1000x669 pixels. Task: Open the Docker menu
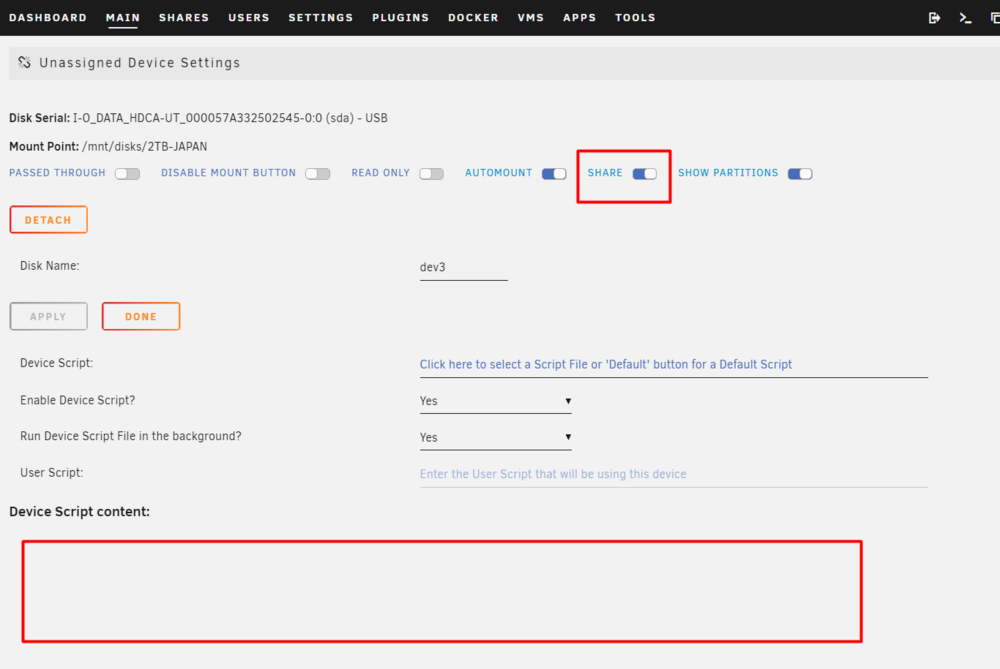coord(473,18)
